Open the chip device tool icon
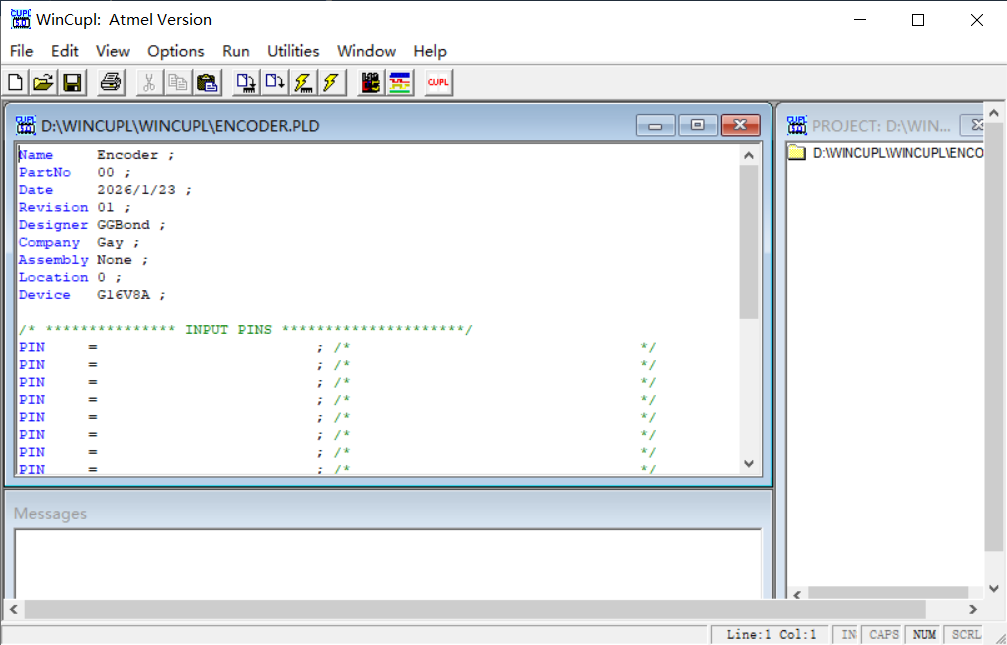The height and width of the screenshot is (645, 1007). (x=371, y=83)
